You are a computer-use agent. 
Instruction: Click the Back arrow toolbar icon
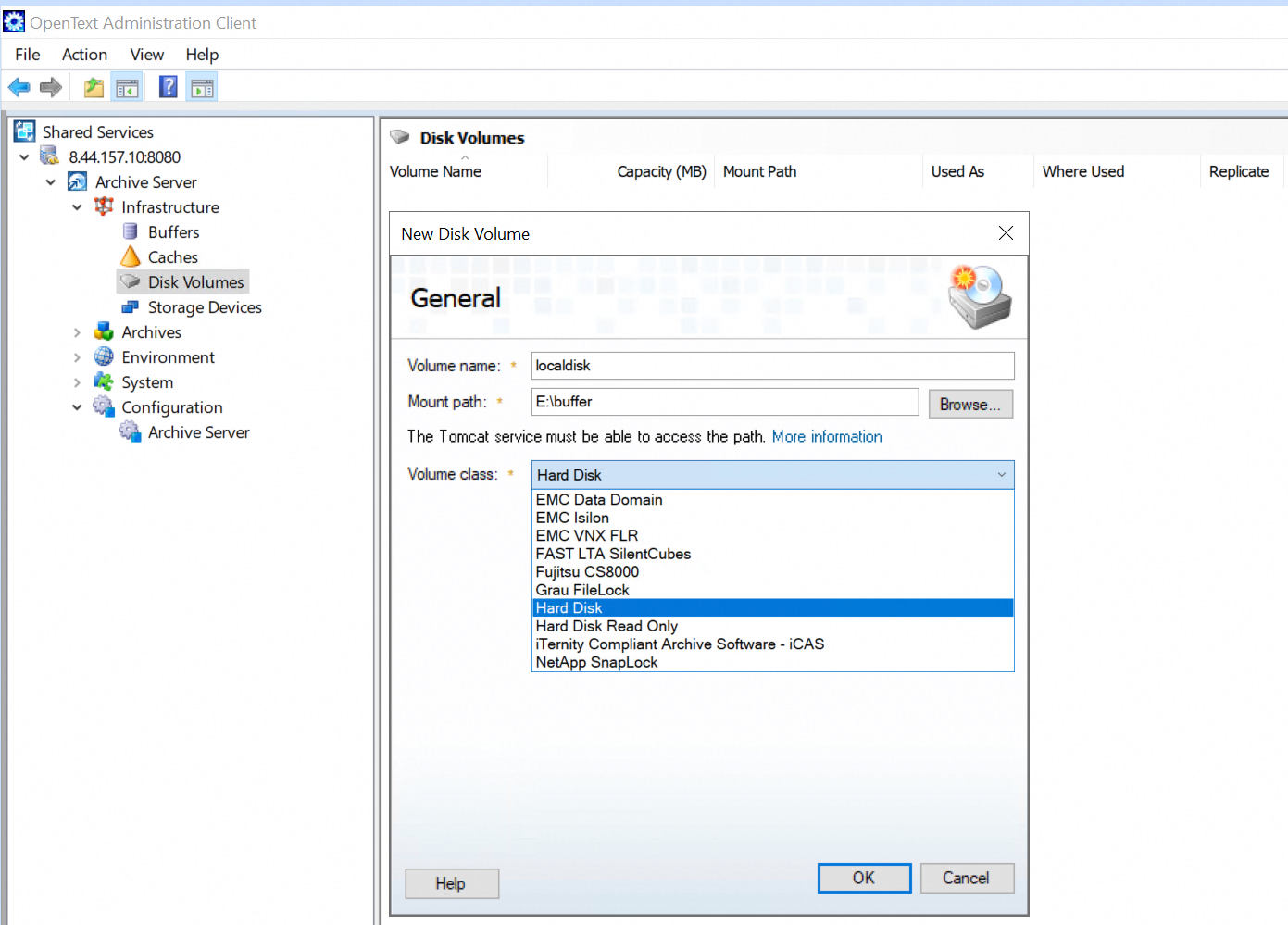19,88
